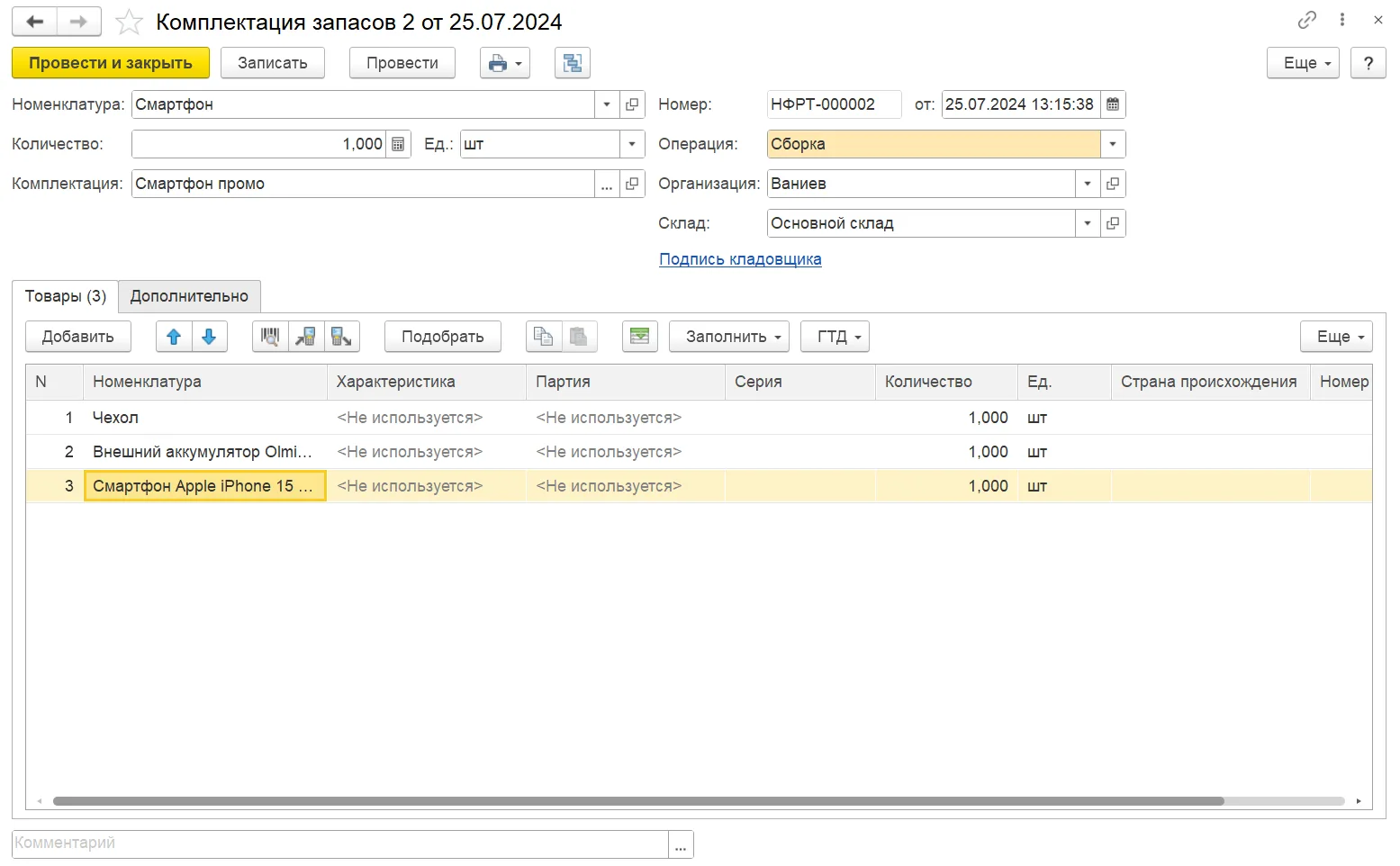Copy selected rows with the copy icon
Image resolution: width=1400 pixels, height=866 pixels.
pos(544,337)
